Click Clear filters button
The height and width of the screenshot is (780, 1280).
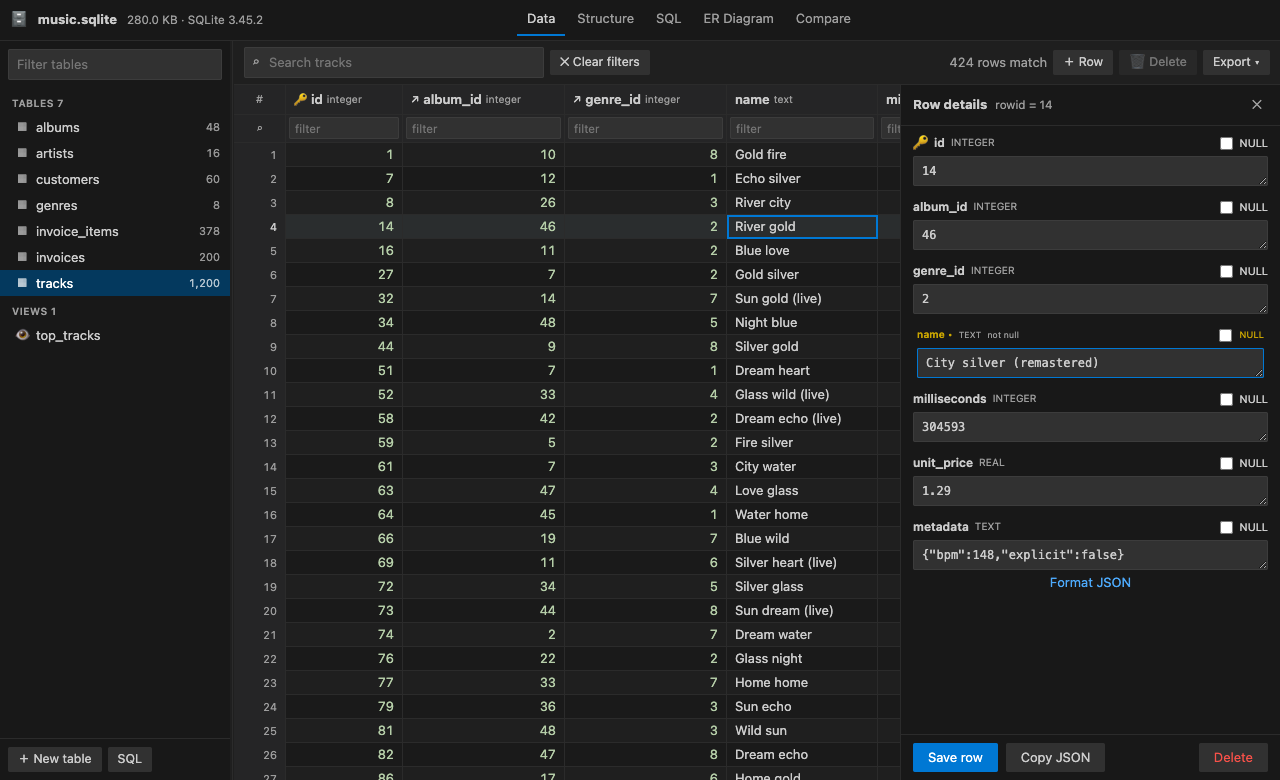[599, 62]
